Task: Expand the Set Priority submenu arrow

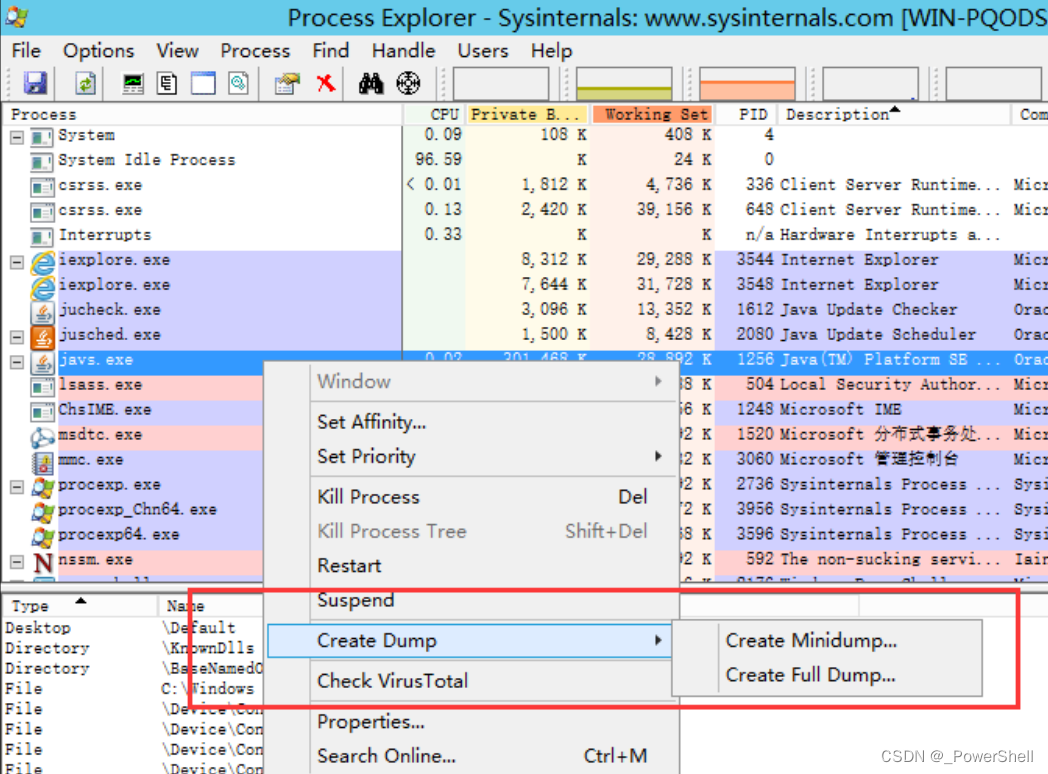Action: pos(658,456)
